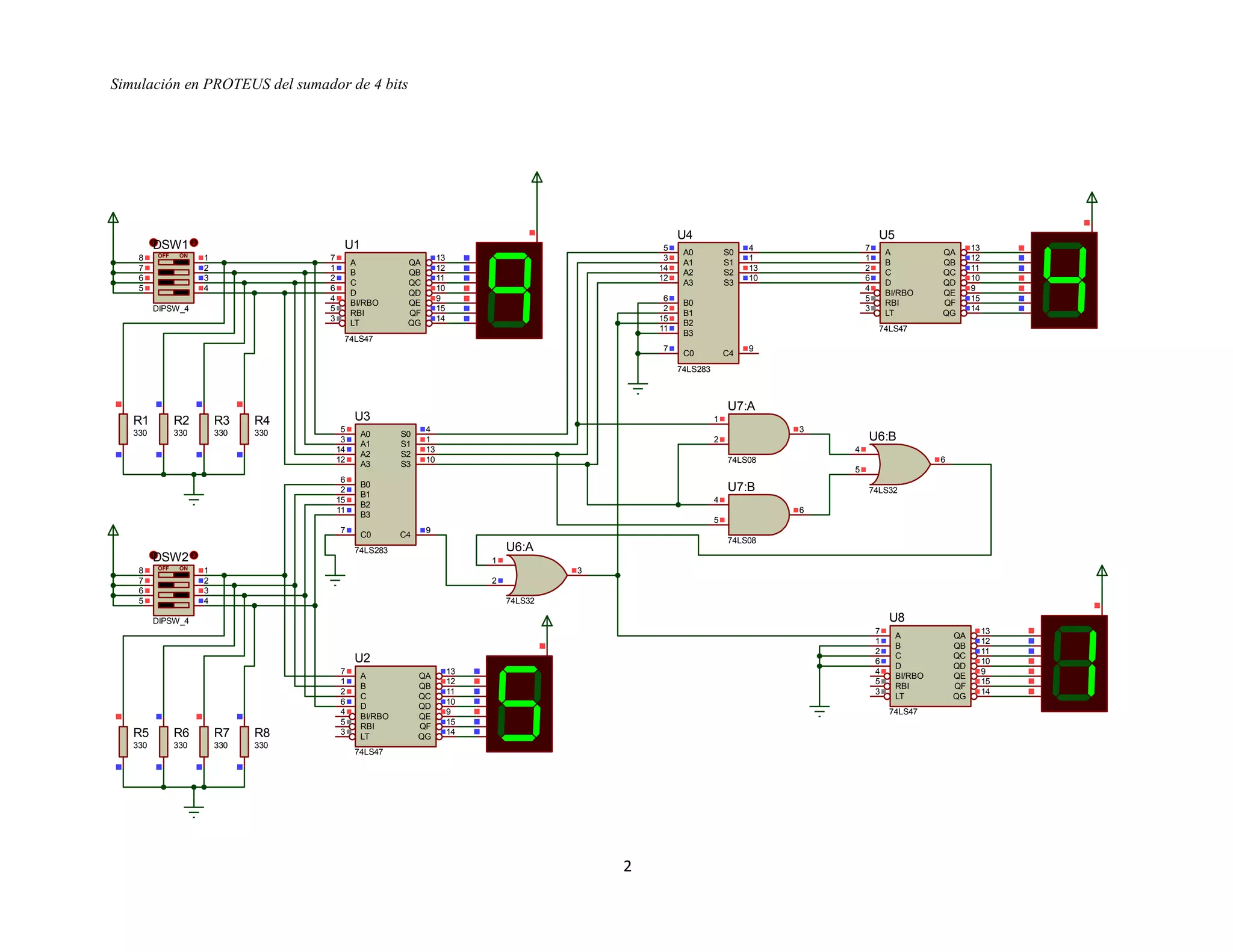Click the page number 2
Image resolution: width=1233 pixels, height=952 pixels.
pyautogui.click(x=627, y=866)
